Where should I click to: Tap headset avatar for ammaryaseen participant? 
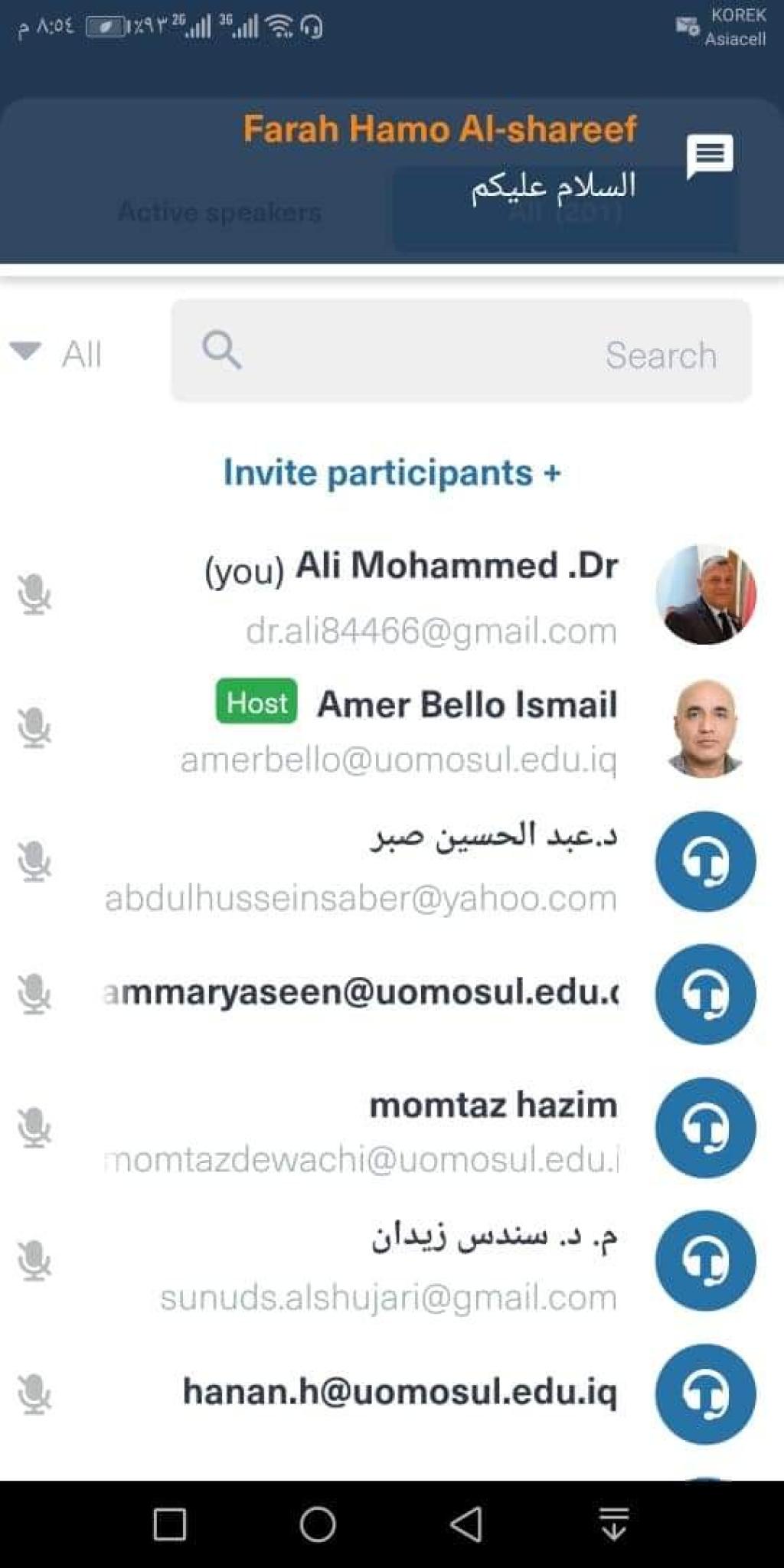705,994
